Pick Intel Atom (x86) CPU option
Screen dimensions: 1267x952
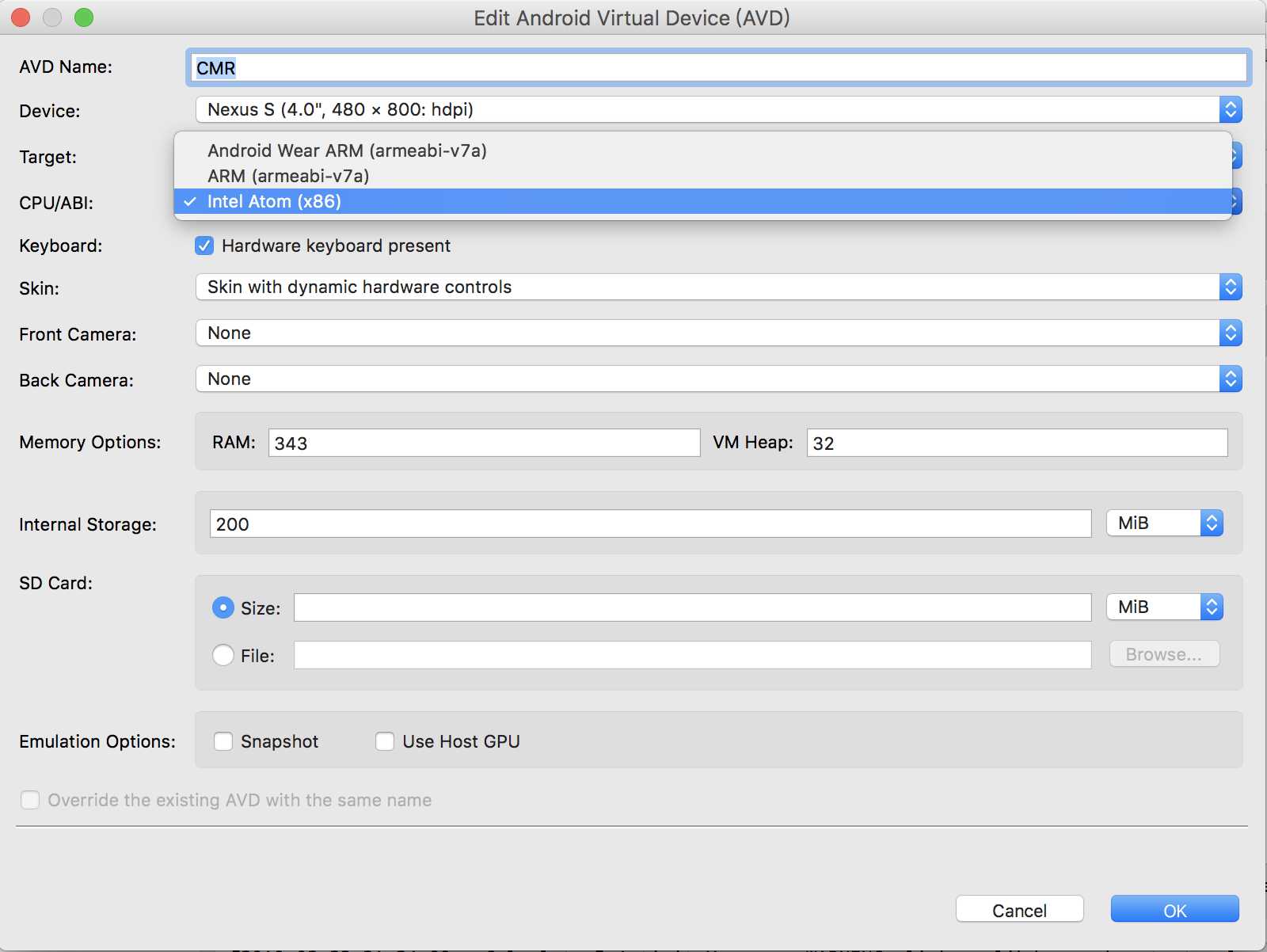tap(702, 201)
